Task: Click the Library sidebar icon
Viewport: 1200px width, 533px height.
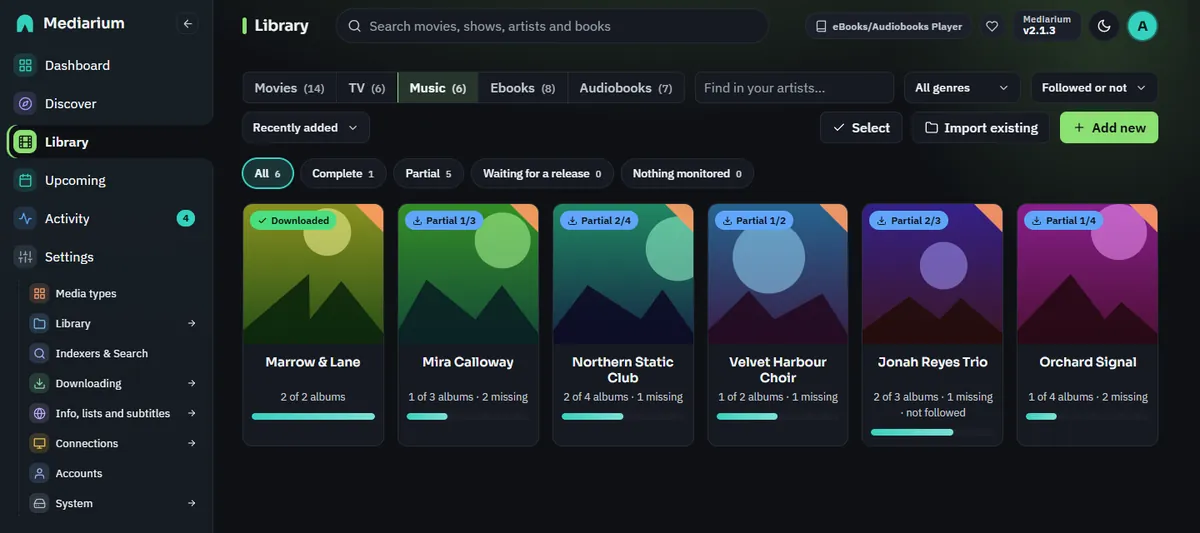Action: pos(25,142)
